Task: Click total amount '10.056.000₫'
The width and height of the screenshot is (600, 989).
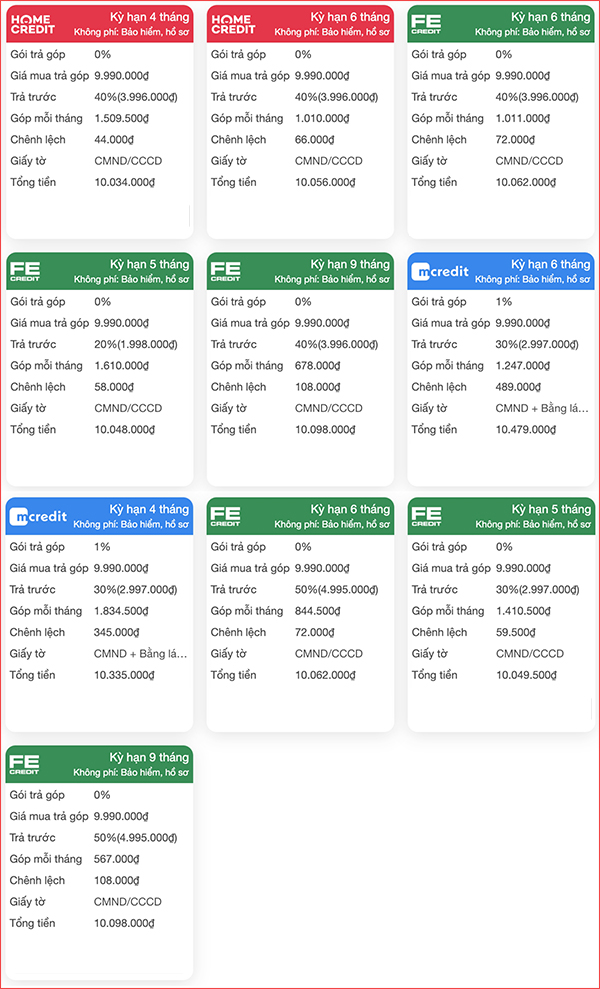Action: click(x=325, y=183)
